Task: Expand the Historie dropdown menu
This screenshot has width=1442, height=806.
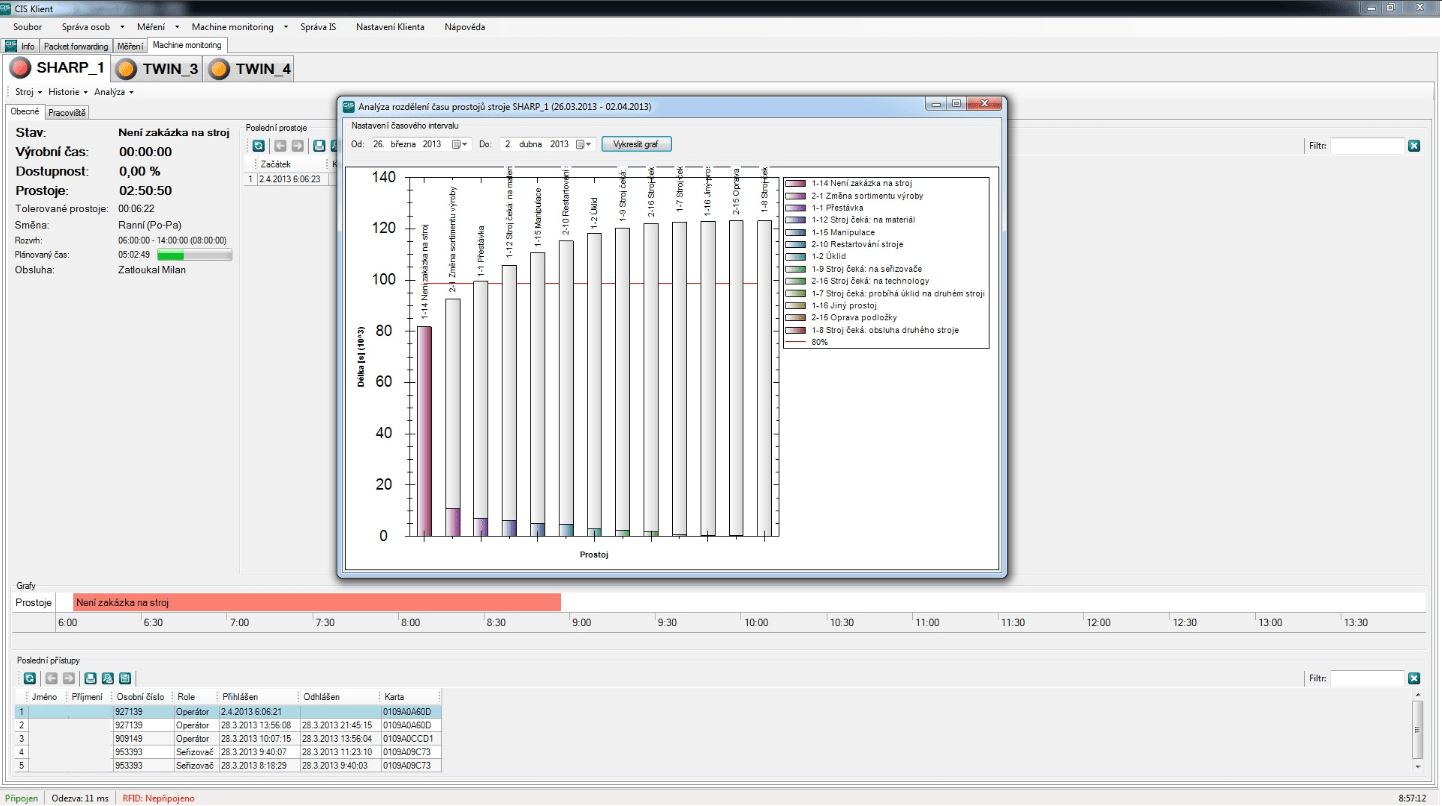Action: tap(68, 92)
